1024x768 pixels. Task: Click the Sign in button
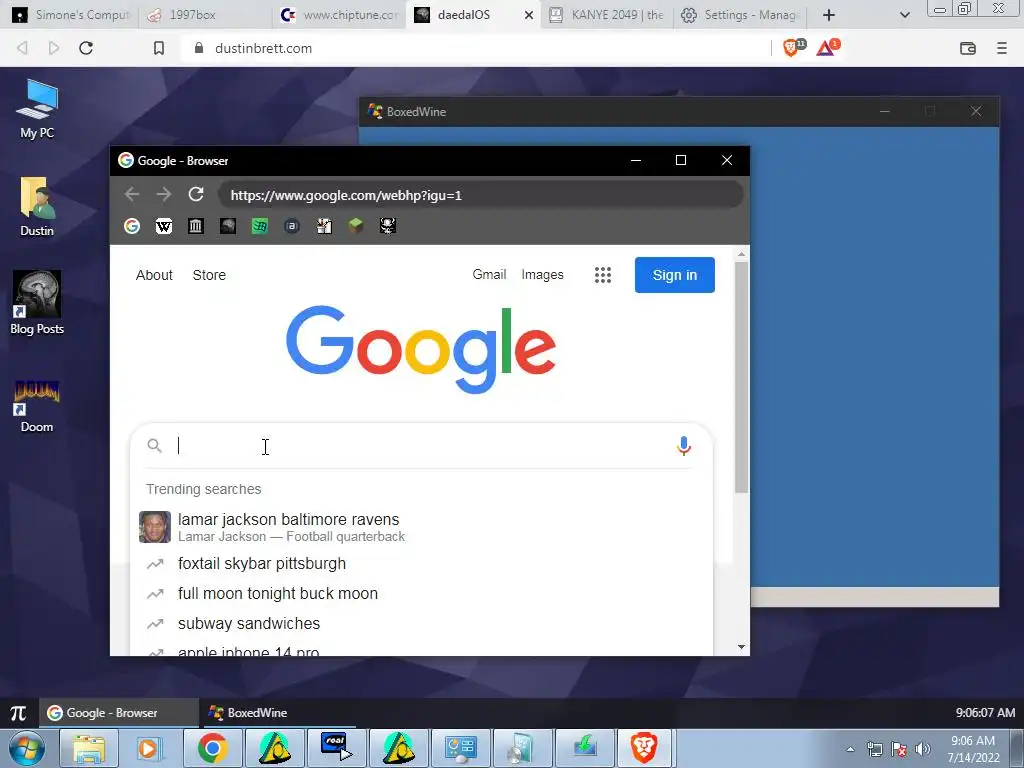coord(675,275)
